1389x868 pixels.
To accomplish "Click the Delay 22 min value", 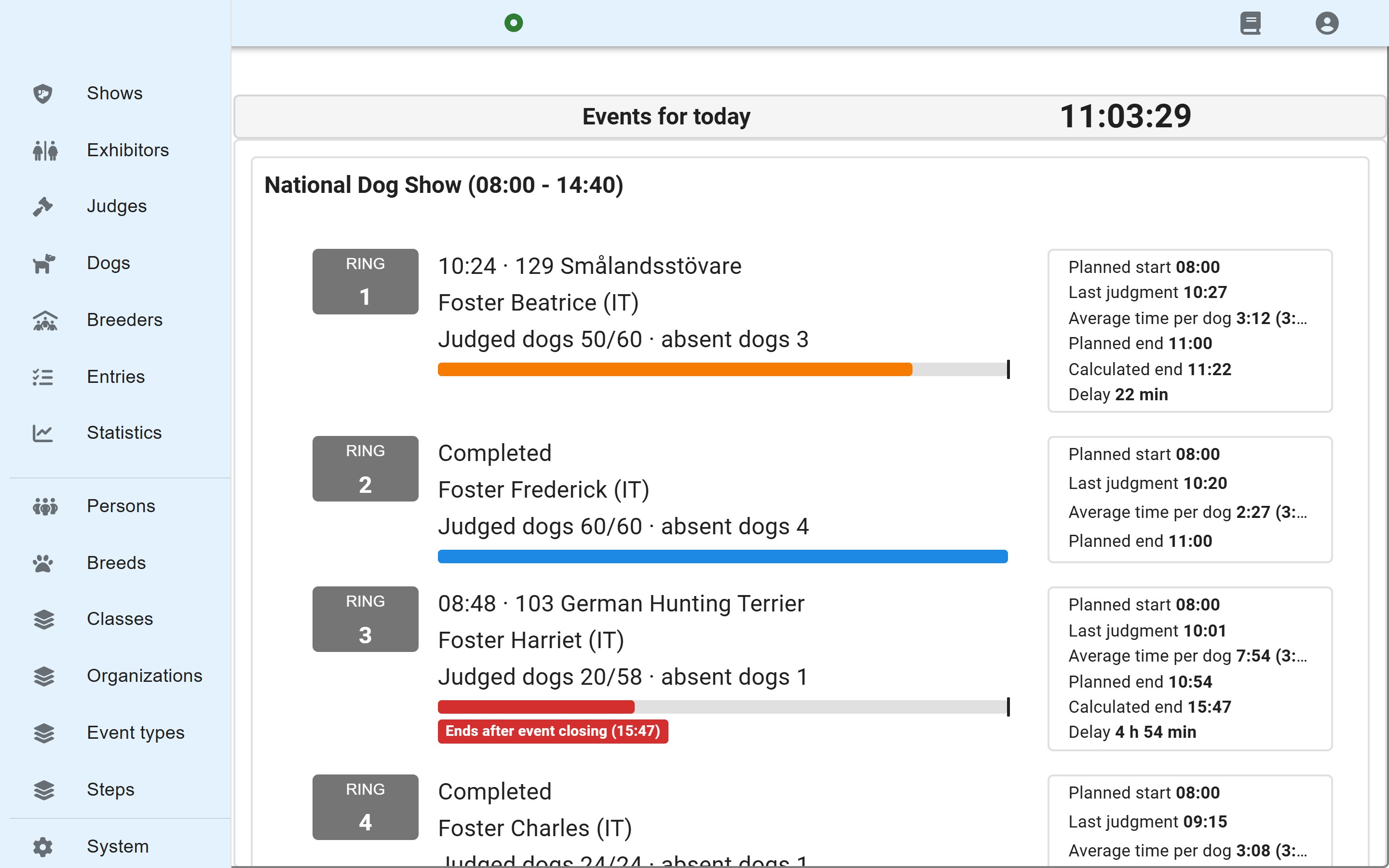I will 1118,395.
